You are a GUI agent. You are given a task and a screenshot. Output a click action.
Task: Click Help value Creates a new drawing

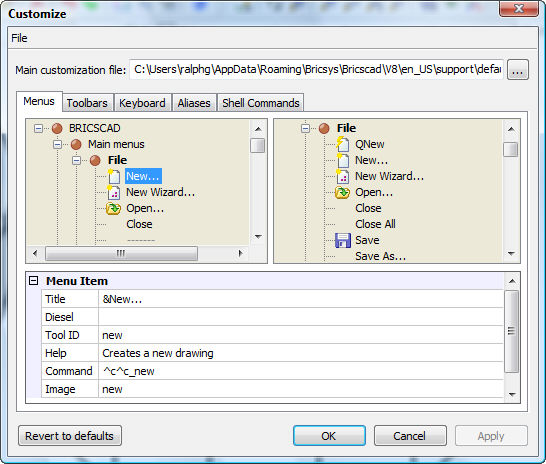tap(301, 353)
